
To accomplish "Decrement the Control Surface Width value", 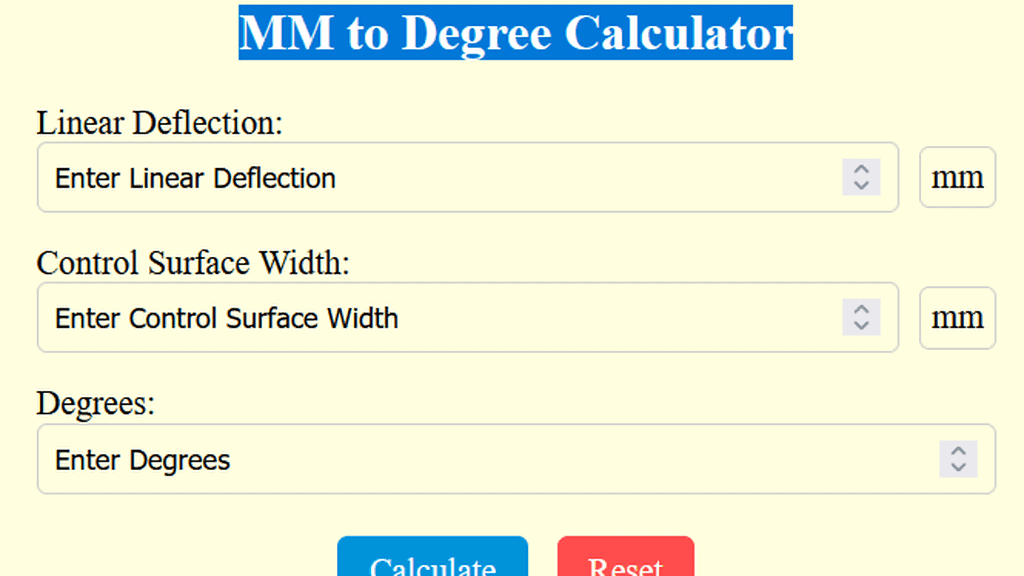I will point(861,325).
